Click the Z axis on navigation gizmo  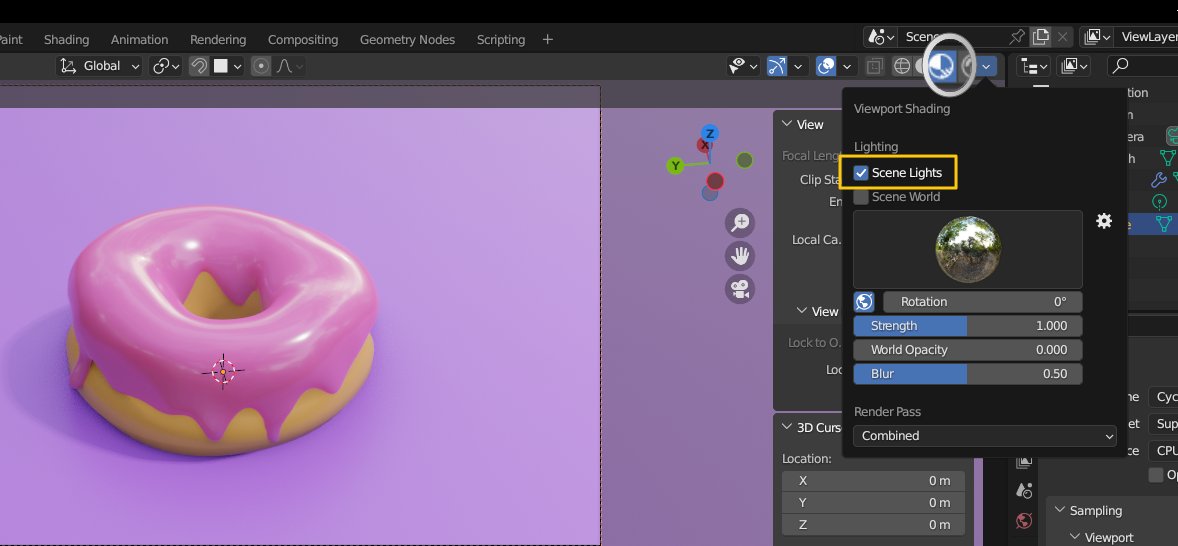point(709,134)
